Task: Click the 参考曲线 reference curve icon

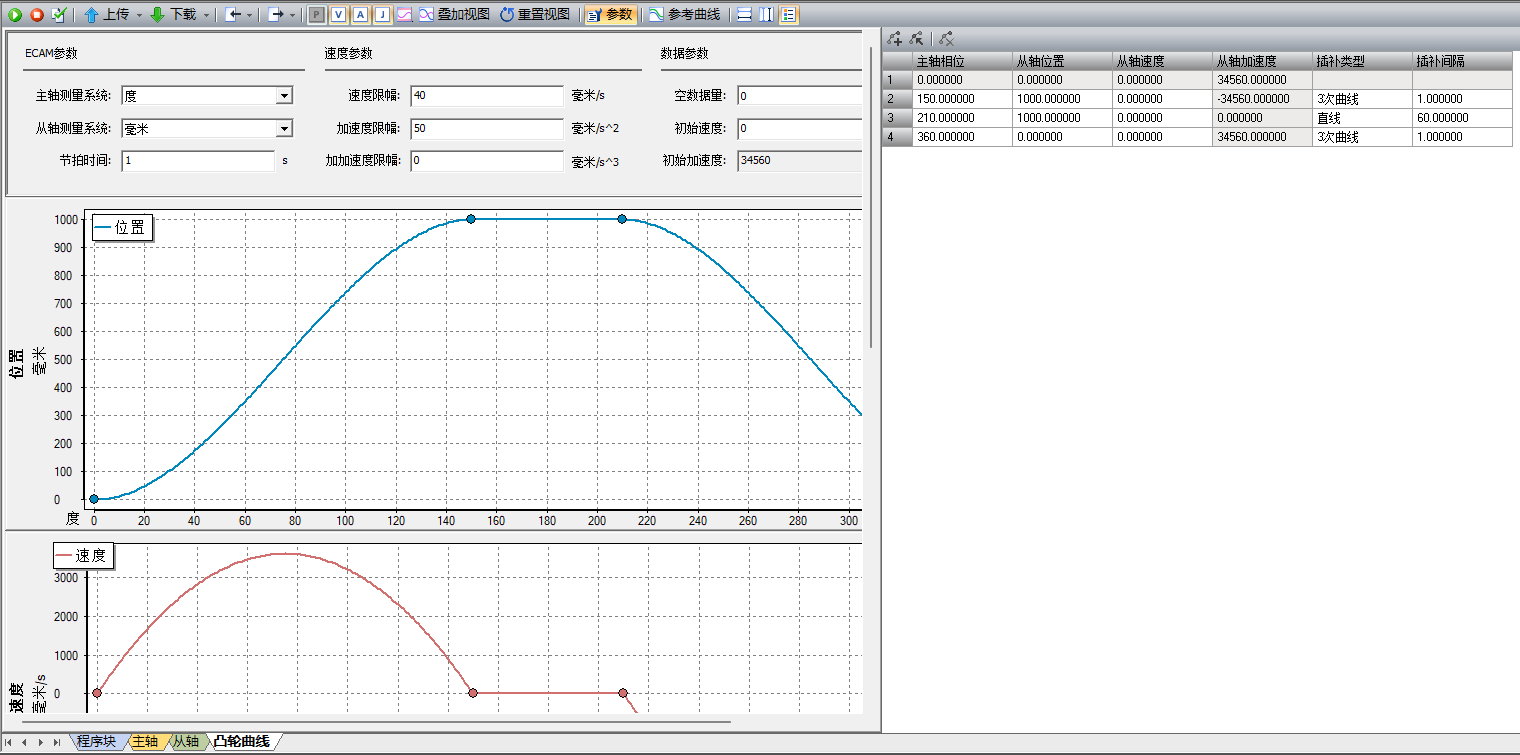Action: 655,15
